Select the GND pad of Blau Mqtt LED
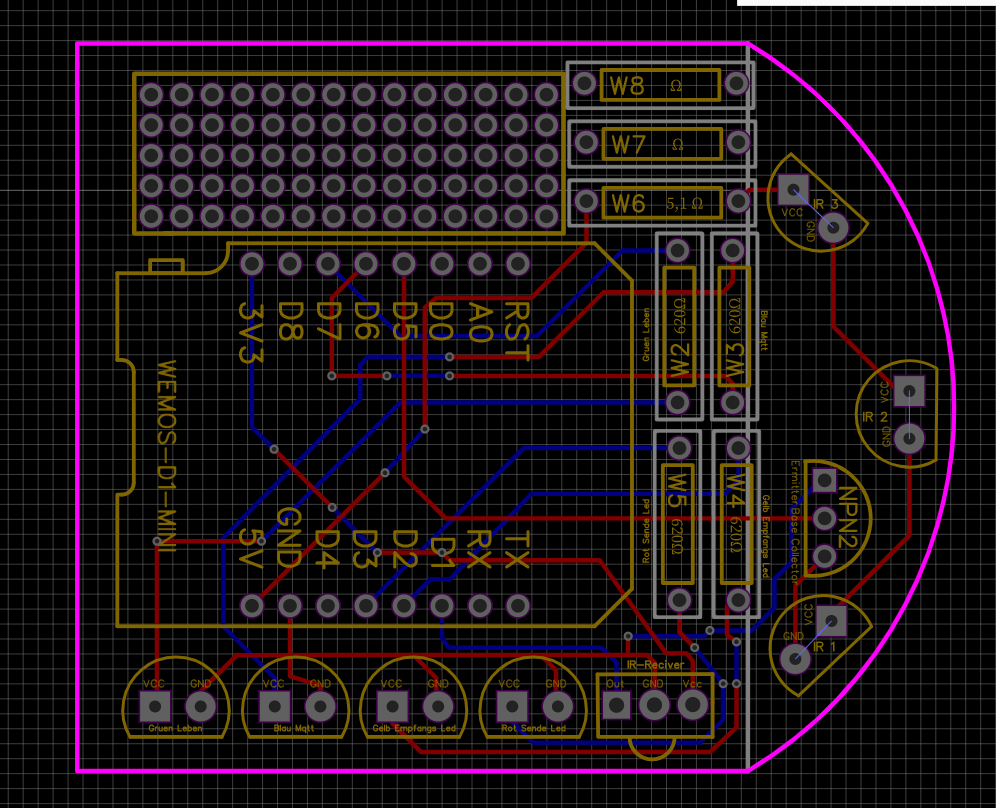The width and height of the screenshot is (996, 808). pos(320,706)
